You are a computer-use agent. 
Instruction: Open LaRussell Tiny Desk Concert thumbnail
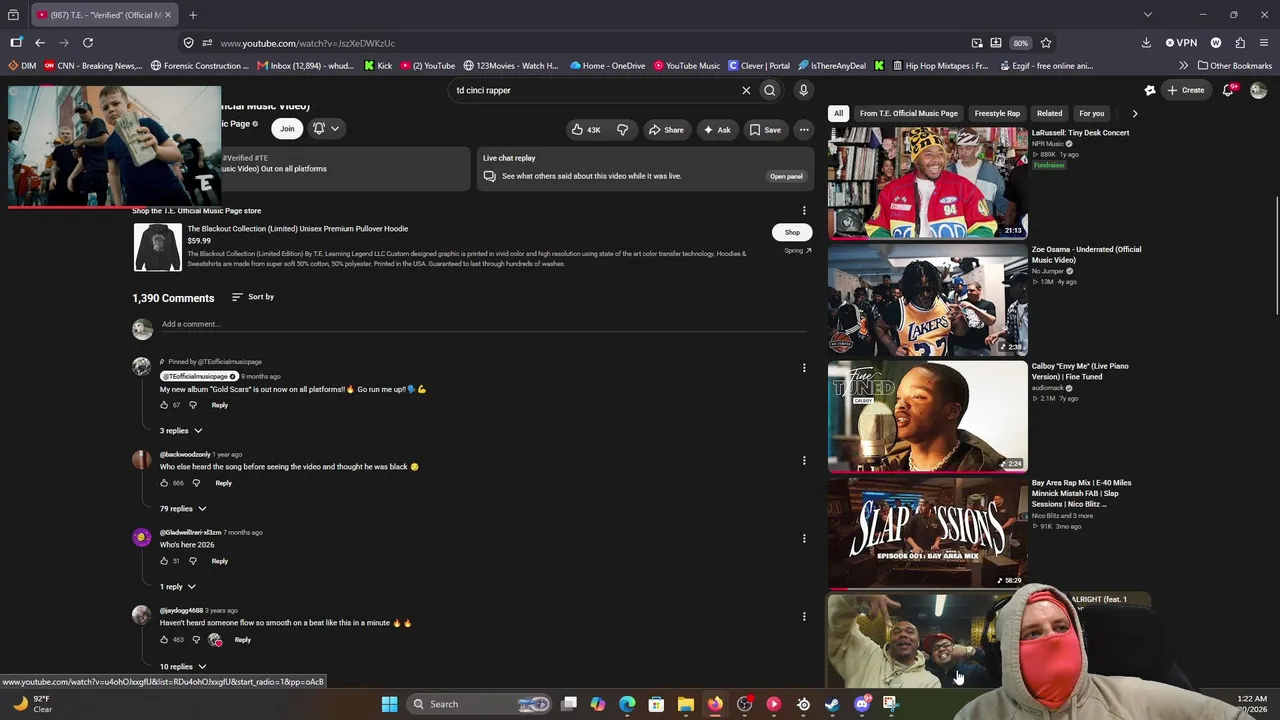[x=927, y=182]
